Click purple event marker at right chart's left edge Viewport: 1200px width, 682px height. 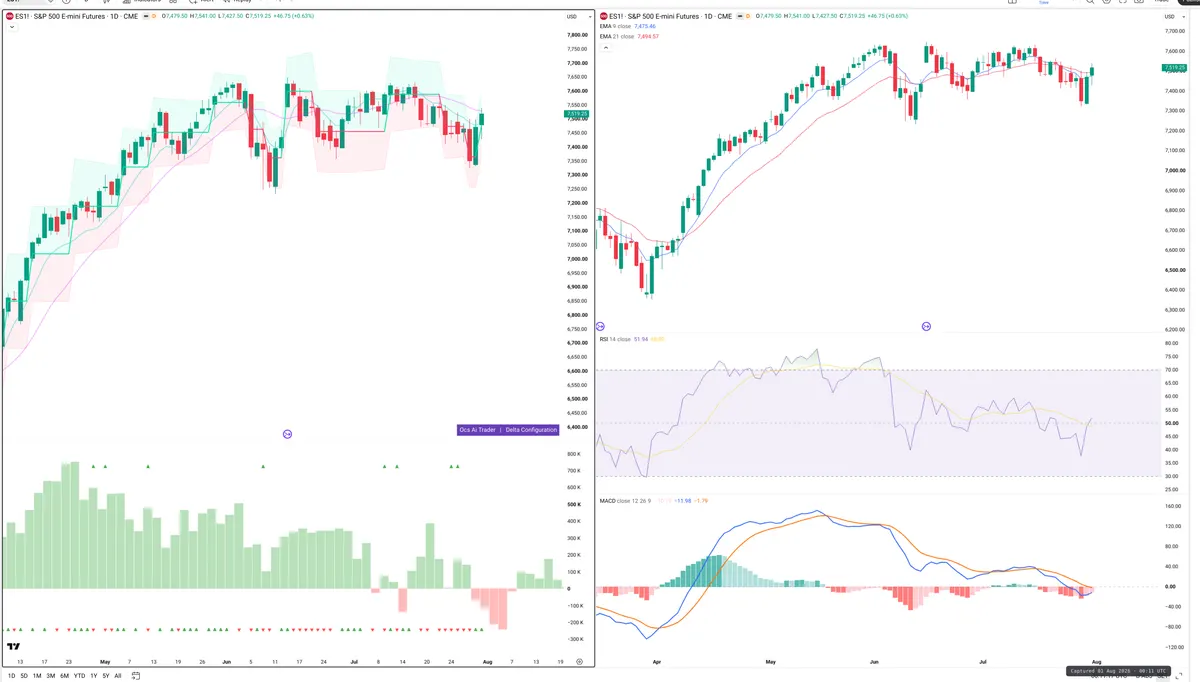pyautogui.click(x=600, y=326)
